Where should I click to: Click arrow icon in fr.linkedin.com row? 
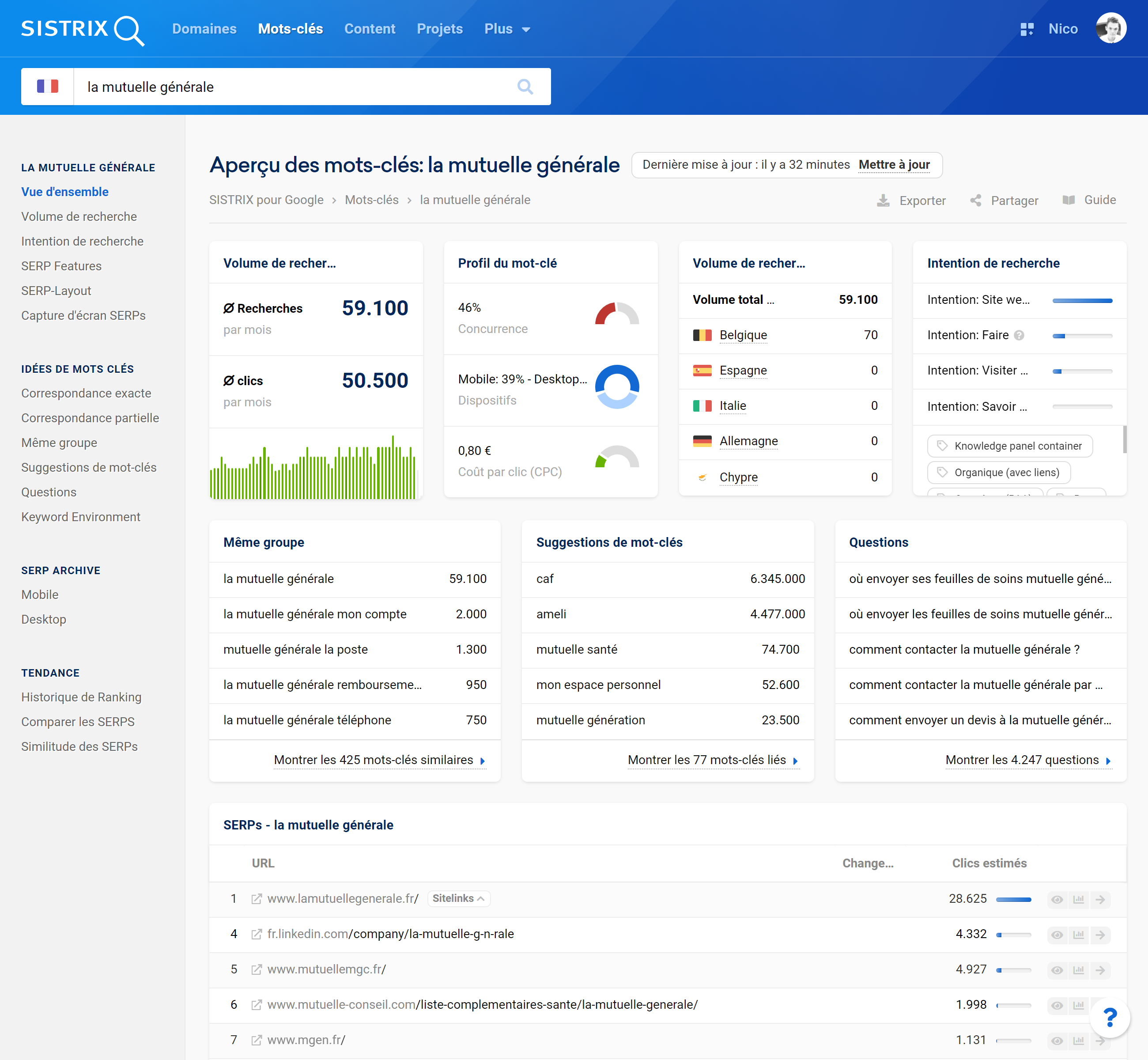point(1100,935)
